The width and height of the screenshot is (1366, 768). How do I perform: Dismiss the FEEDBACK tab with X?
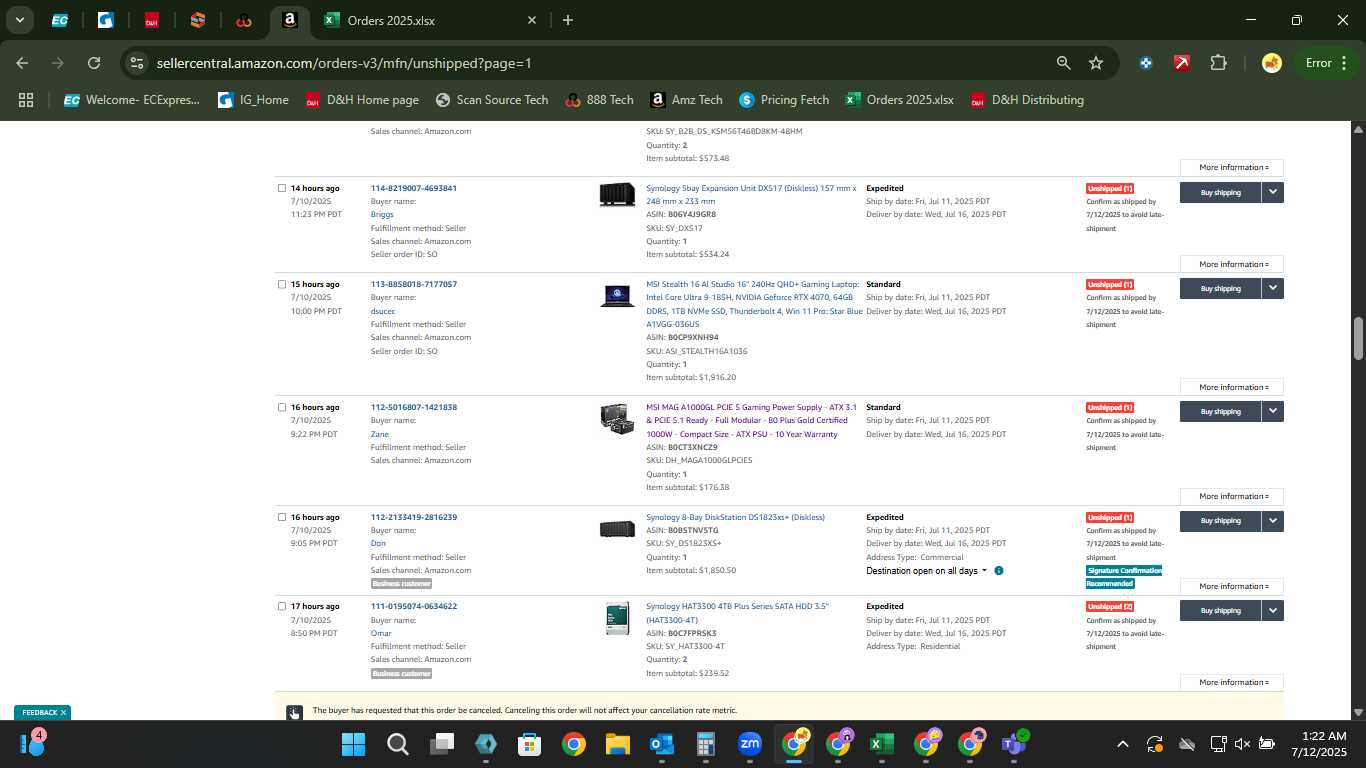coord(63,712)
